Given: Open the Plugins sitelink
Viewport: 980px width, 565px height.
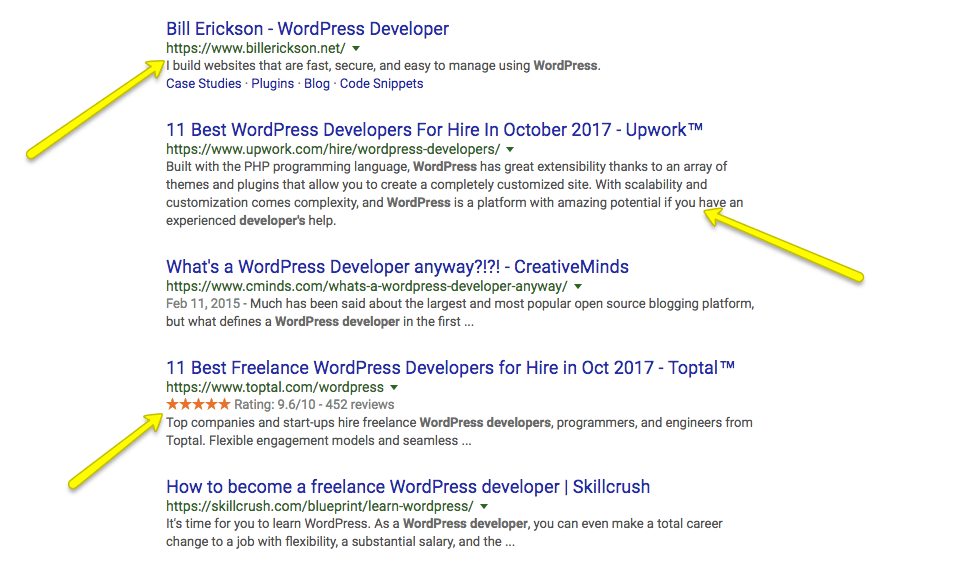Looking at the screenshot, I should tap(272, 83).
